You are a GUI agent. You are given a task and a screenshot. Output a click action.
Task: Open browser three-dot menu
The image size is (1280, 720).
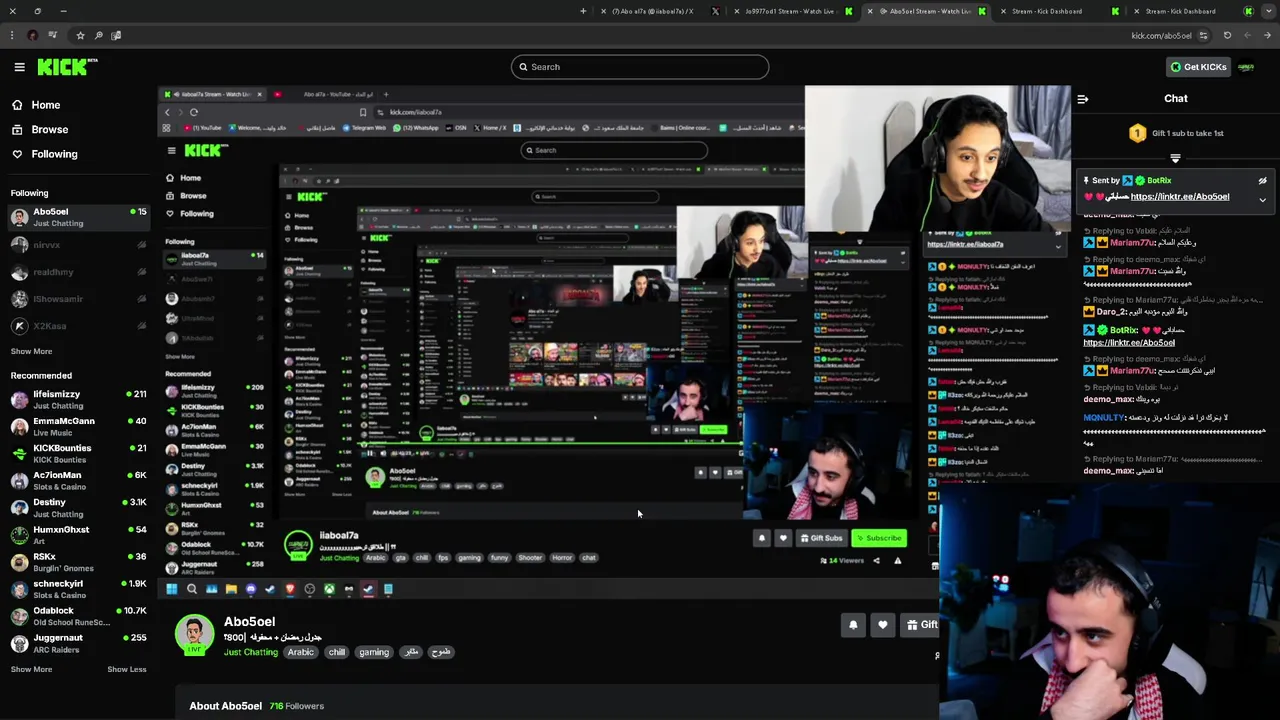click(11, 36)
